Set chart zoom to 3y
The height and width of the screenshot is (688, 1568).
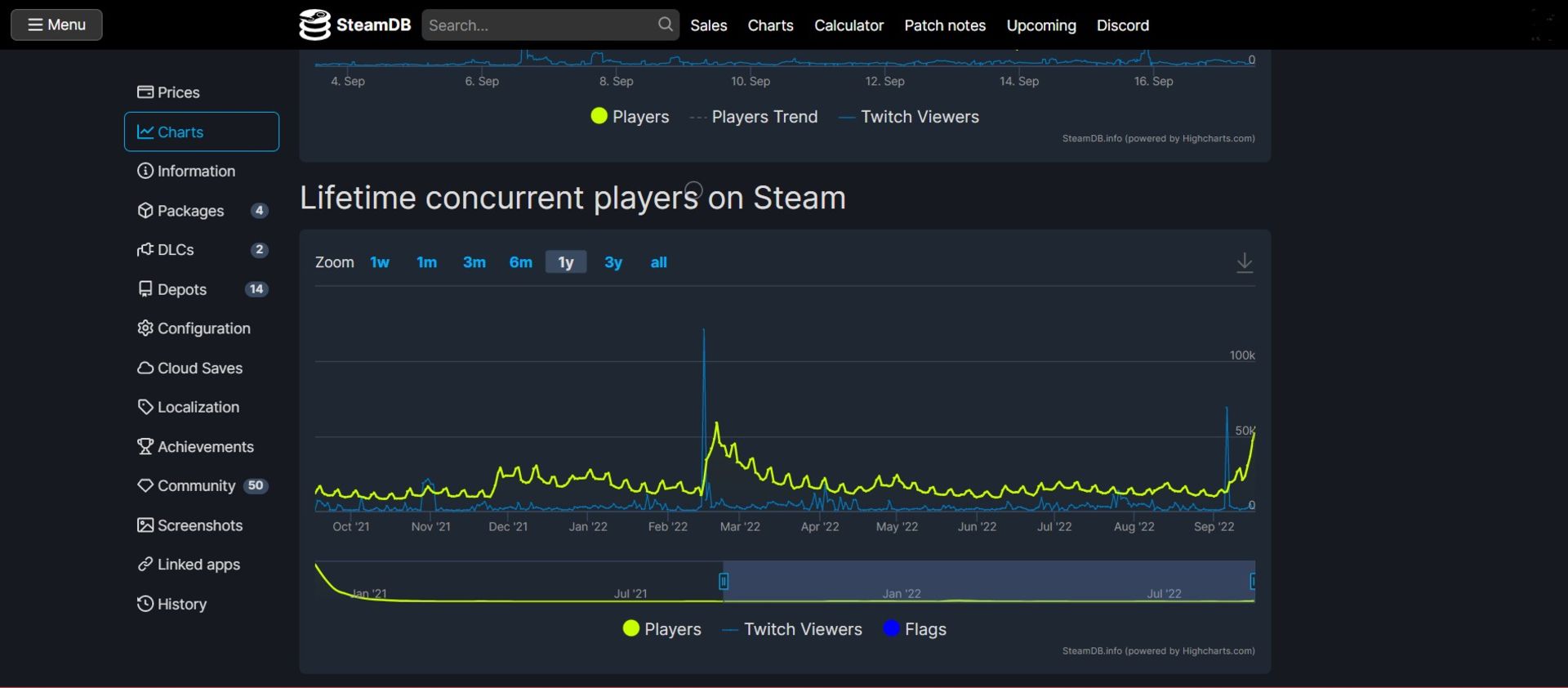[613, 262]
